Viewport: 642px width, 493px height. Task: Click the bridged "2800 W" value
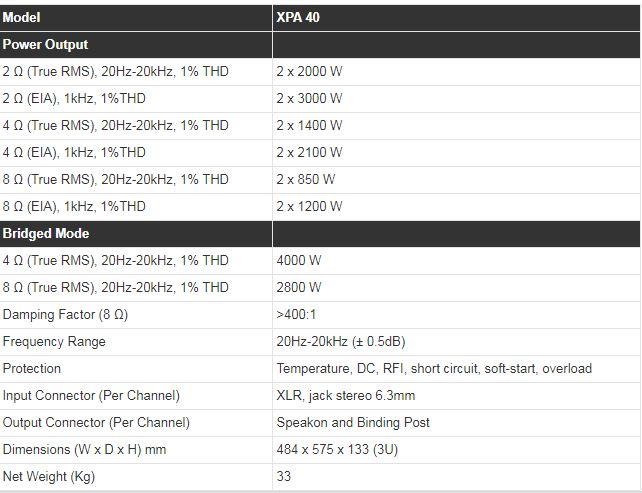click(x=299, y=288)
